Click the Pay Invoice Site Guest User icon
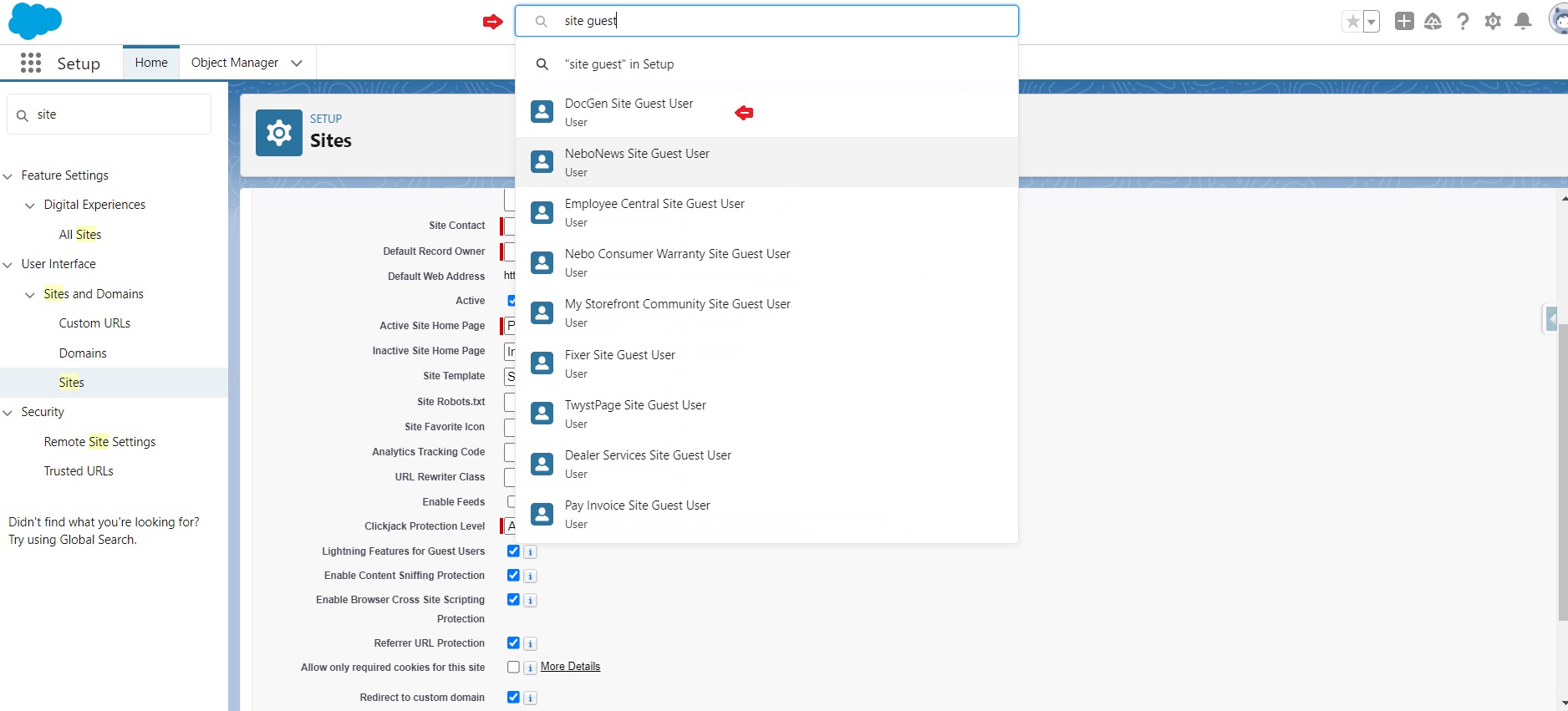This screenshot has width=1568, height=711. [x=542, y=514]
